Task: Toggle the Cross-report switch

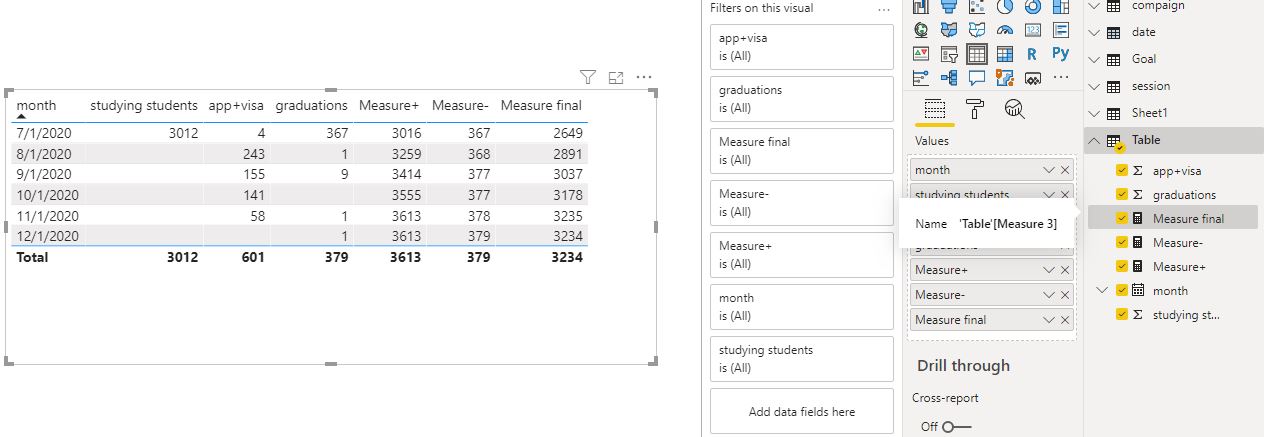Action: coord(957,427)
